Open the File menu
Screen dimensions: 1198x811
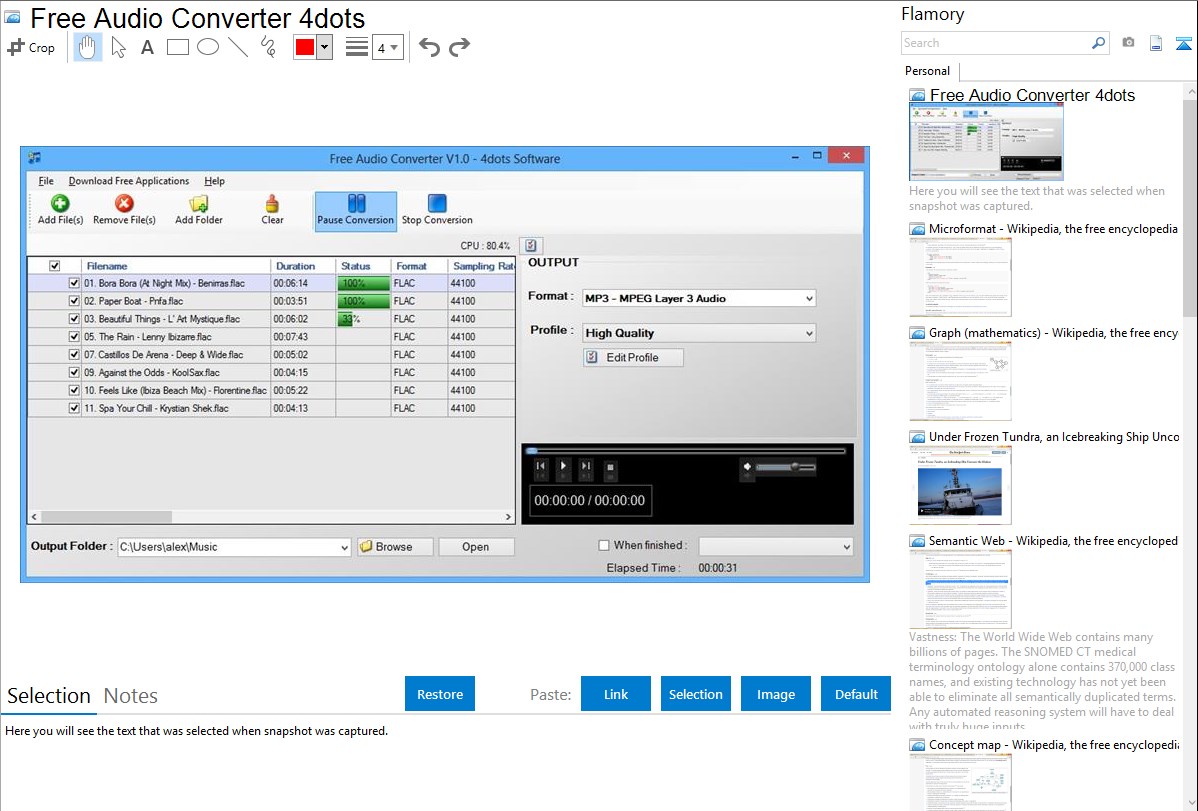46,181
